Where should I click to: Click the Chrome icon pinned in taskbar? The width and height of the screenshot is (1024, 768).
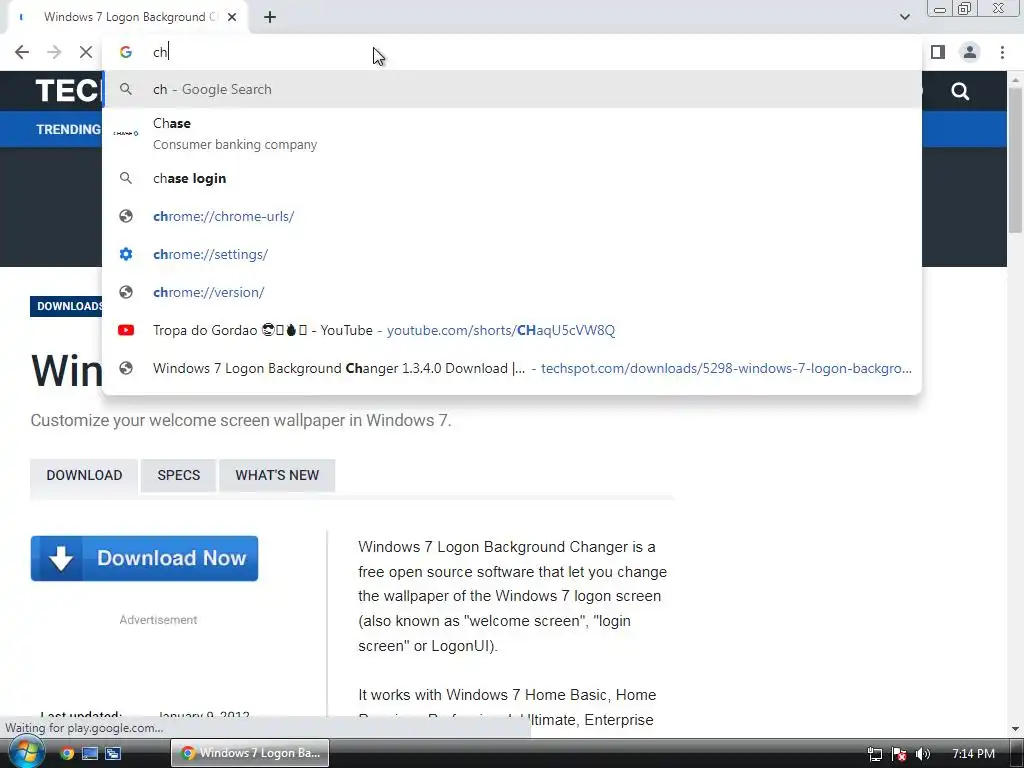click(x=67, y=754)
